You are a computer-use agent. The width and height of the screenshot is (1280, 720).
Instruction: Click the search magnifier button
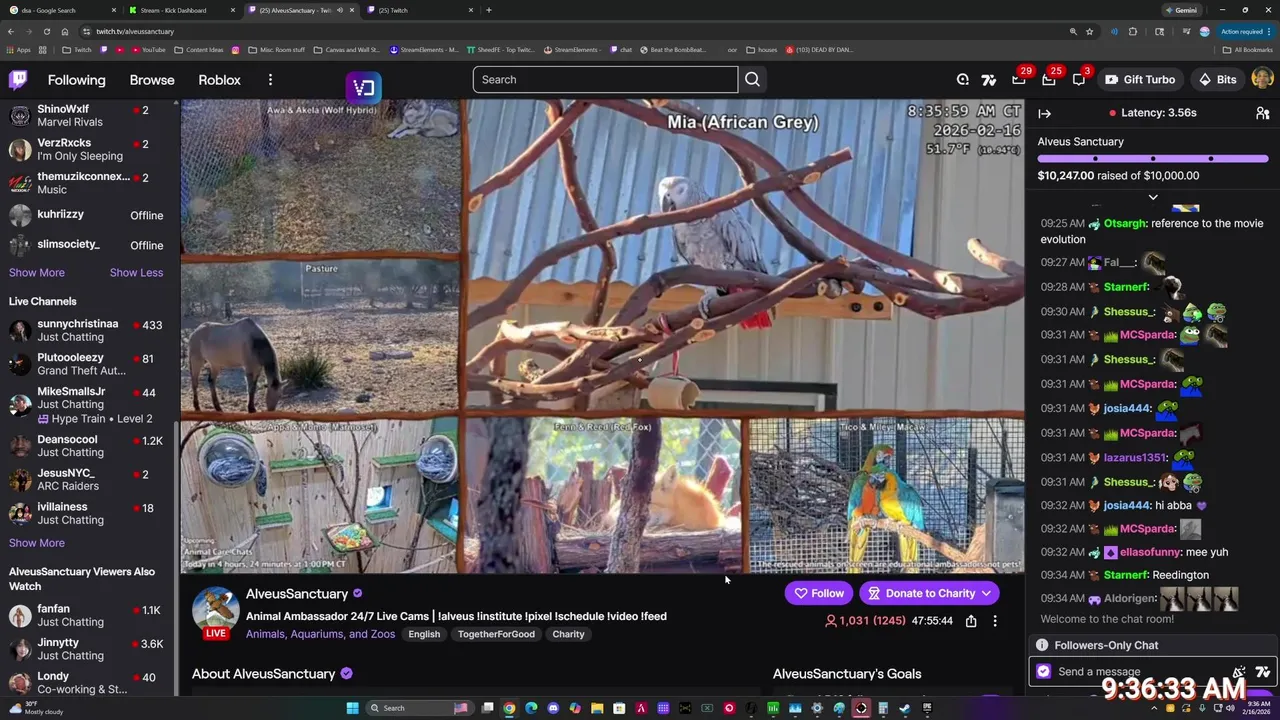tap(753, 80)
